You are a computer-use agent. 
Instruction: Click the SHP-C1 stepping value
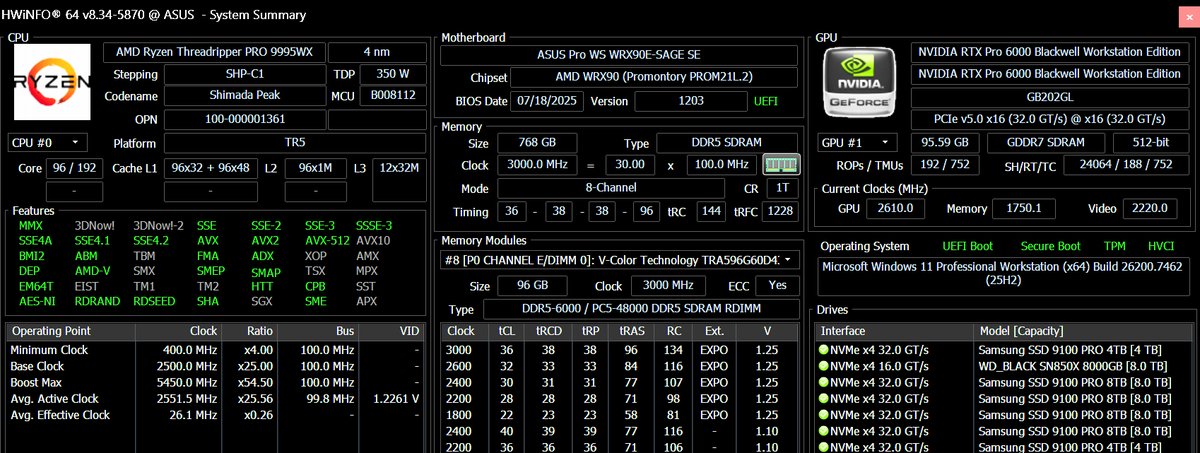click(x=244, y=74)
